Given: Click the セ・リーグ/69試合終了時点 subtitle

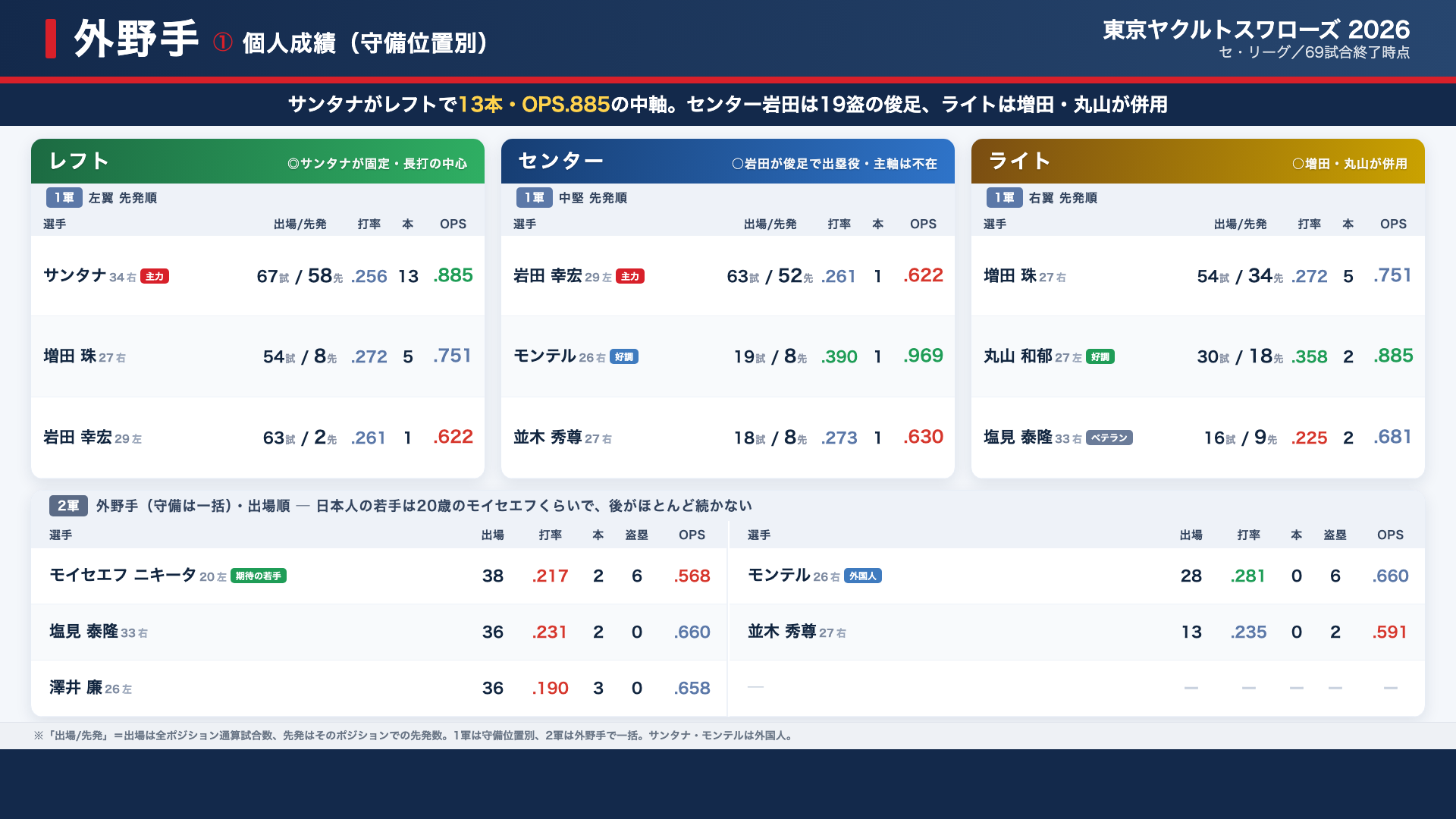Looking at the screenshot, I should [1314, 52].
